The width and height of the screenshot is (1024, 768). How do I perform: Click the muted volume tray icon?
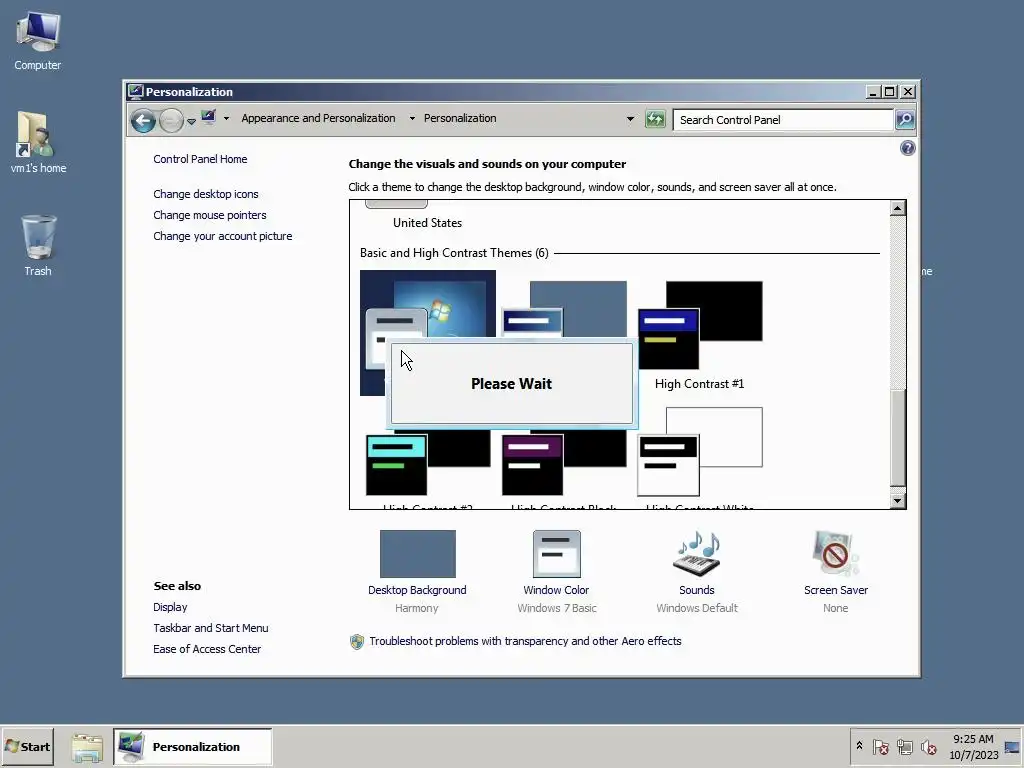pyautogui.click(x=928, y=746)
